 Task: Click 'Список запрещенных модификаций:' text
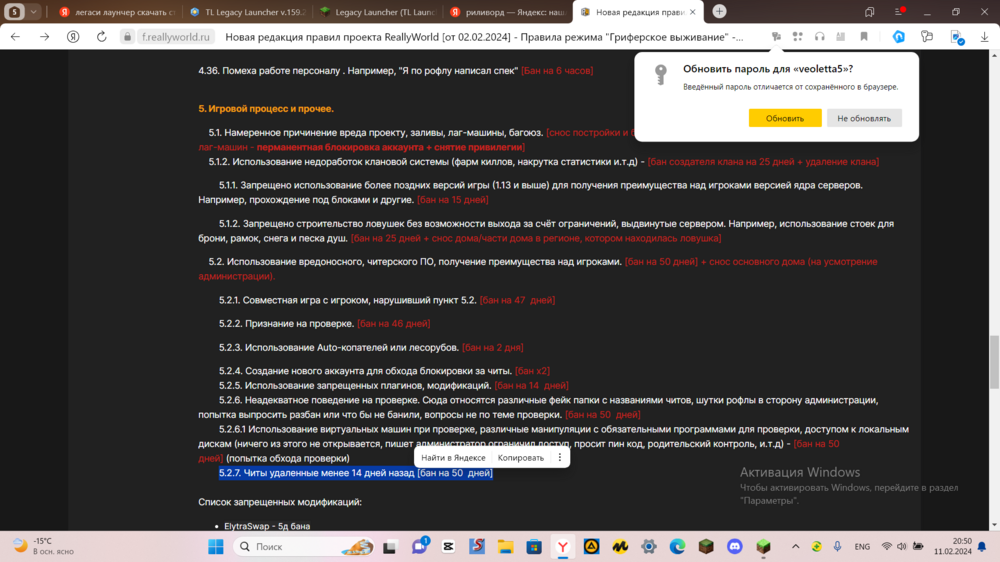tap(280, 502)
